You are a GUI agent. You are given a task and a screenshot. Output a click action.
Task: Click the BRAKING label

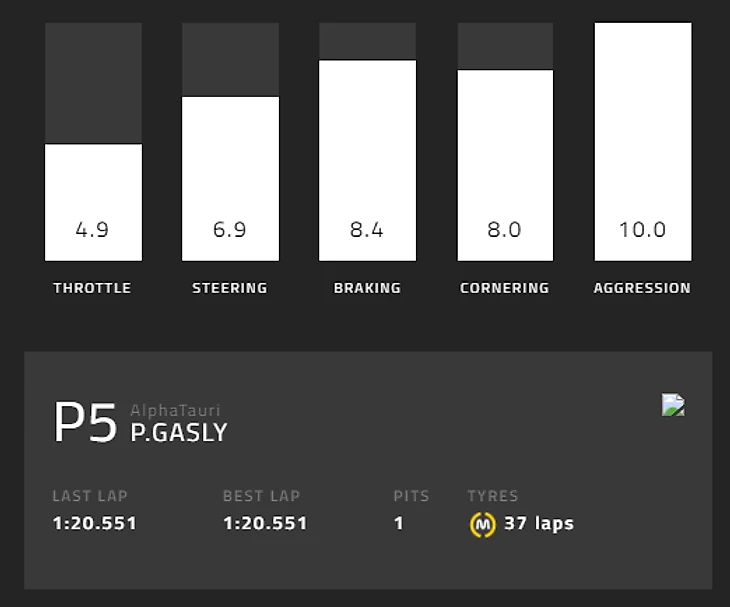(x=367, y=288)
